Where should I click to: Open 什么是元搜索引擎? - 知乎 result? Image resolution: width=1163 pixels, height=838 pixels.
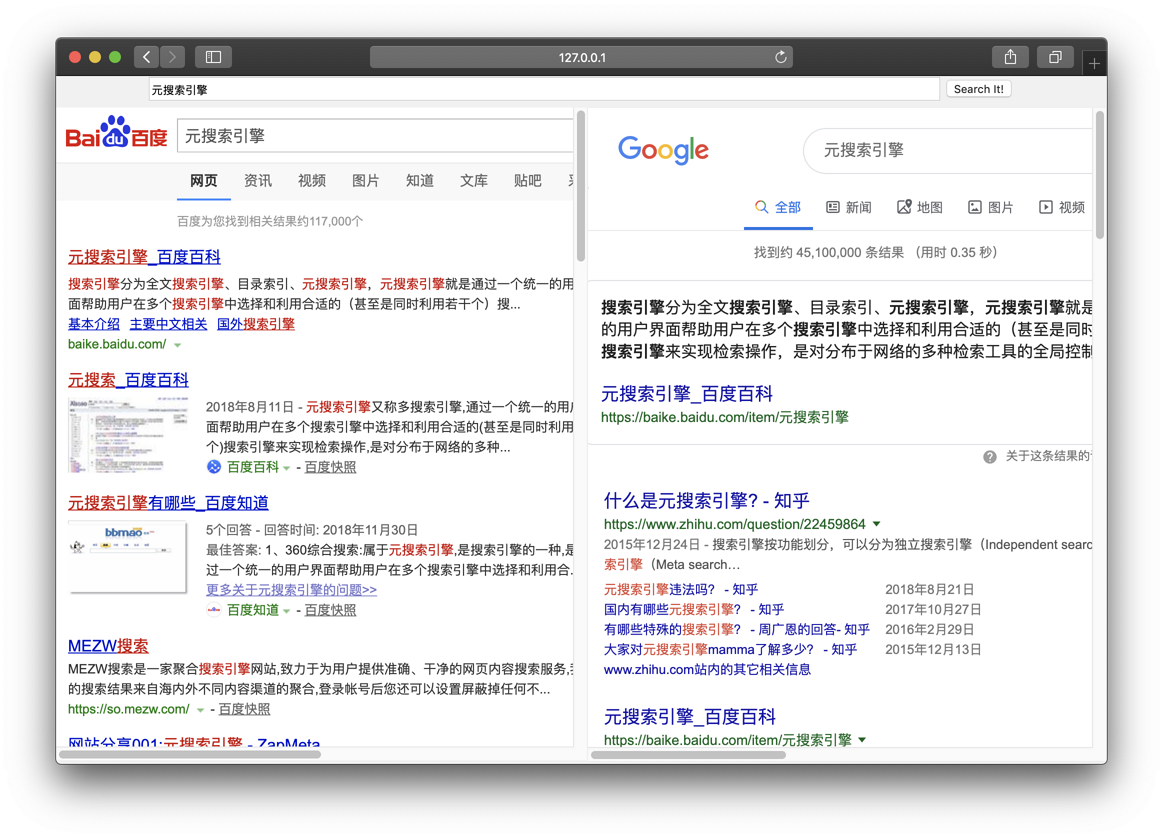[706, 501]
